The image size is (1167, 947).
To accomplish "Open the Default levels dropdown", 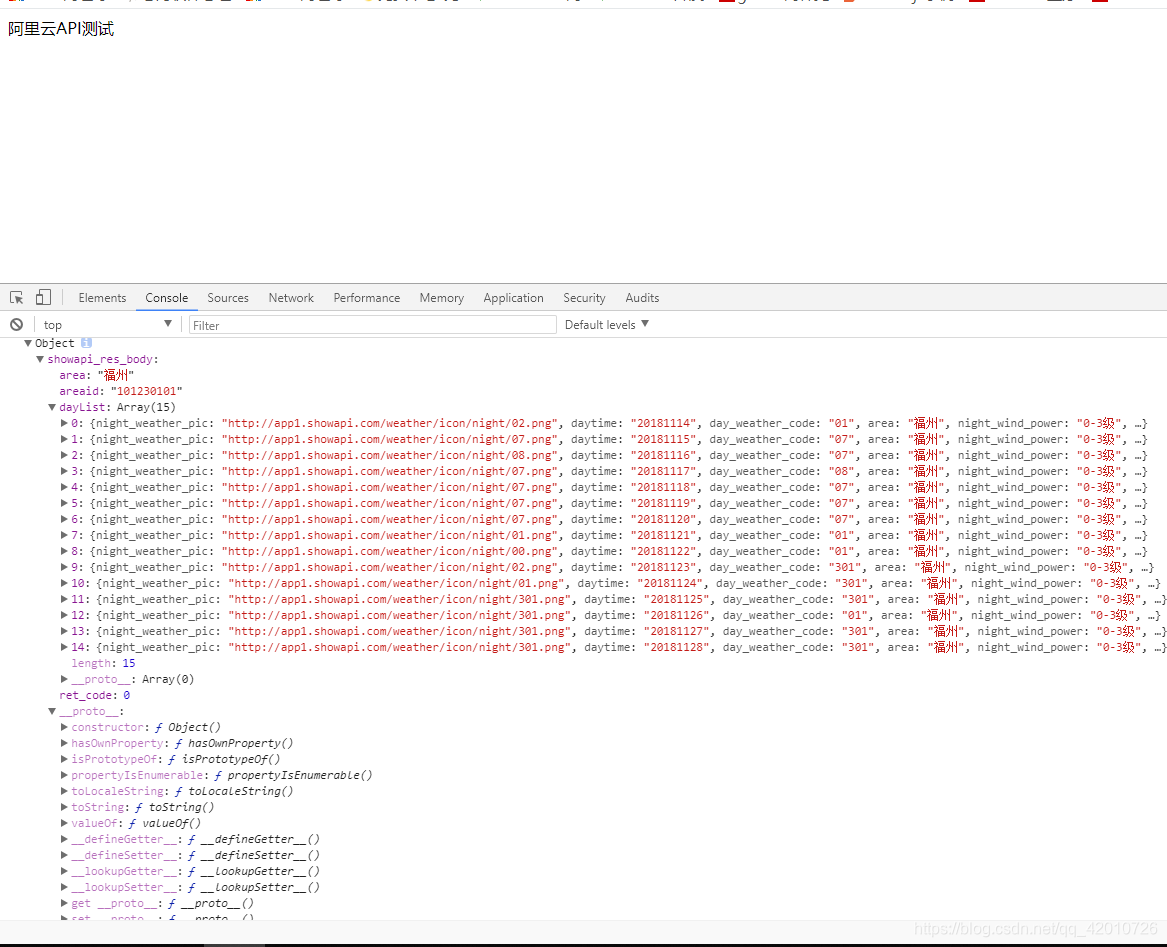I will pyautogui.click(x=607, y=325).
